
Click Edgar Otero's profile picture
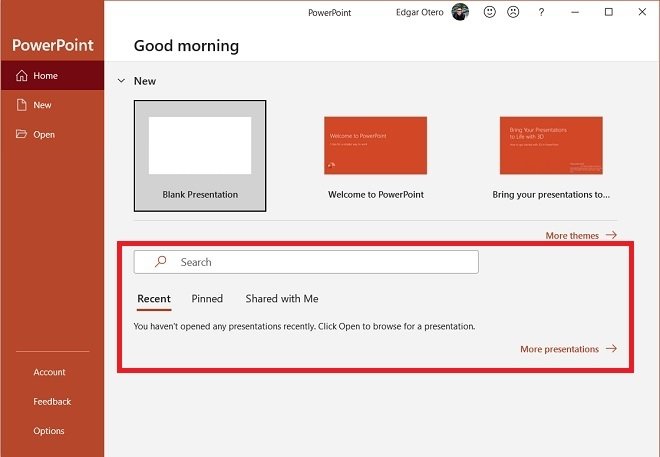tap(460, 12)
